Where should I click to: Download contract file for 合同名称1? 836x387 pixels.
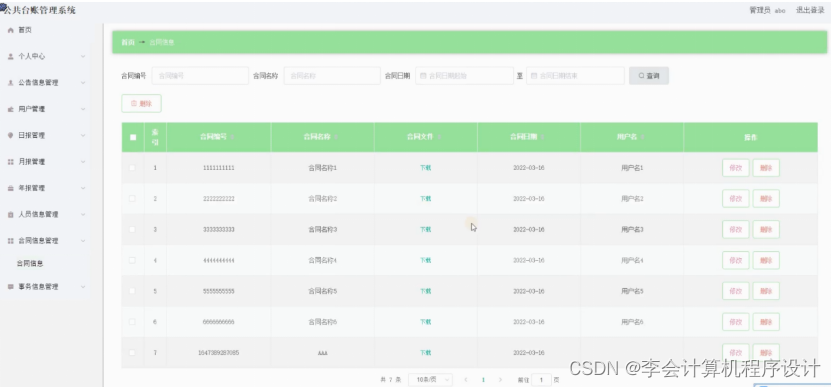coord(425,168)
